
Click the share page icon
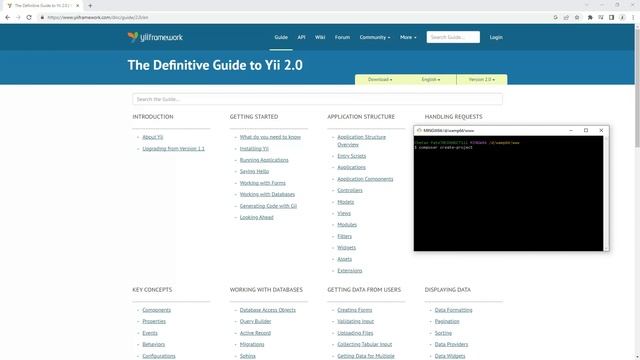(566, 18)
